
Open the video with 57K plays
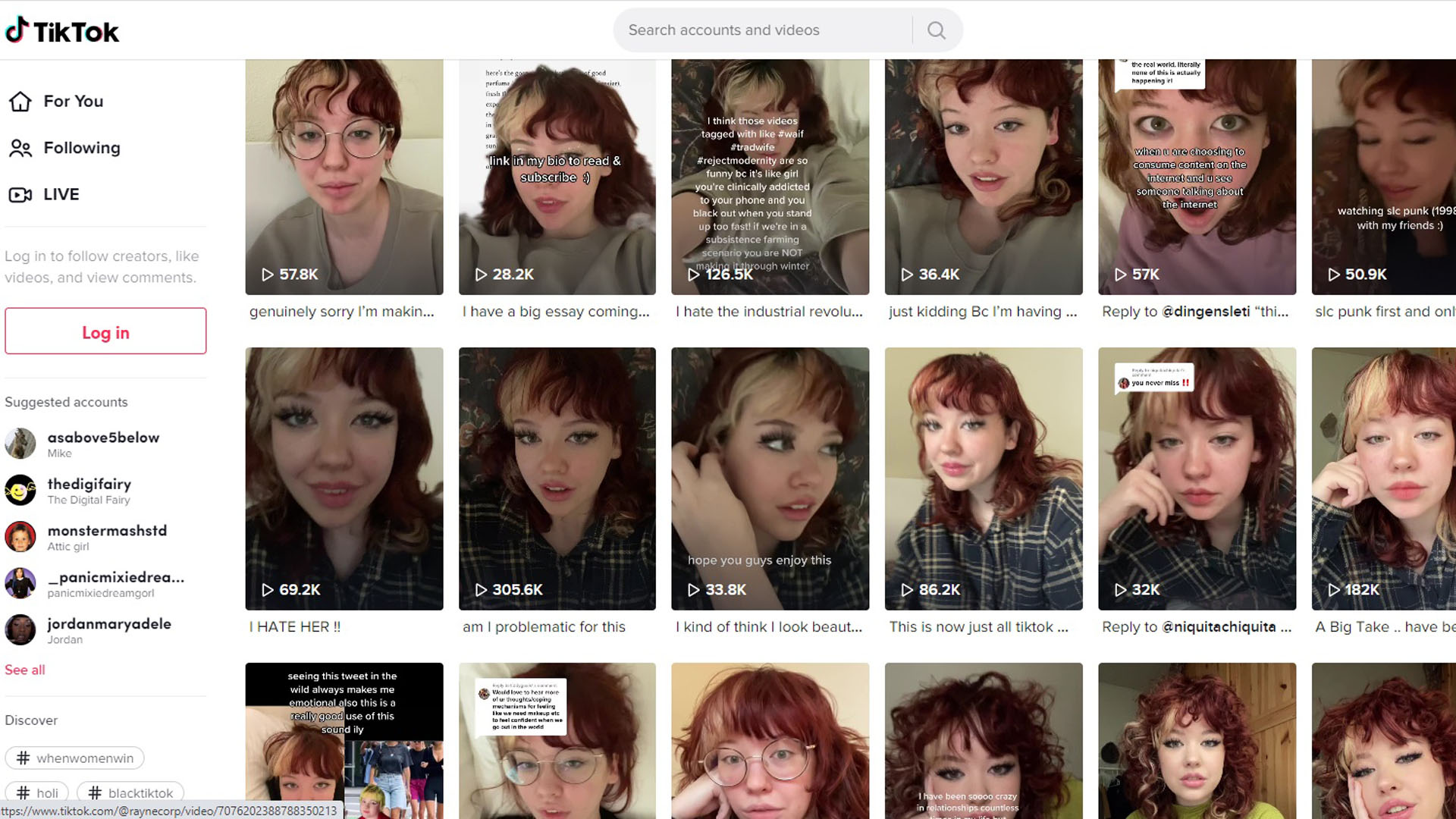click(x=1197, y=177)
